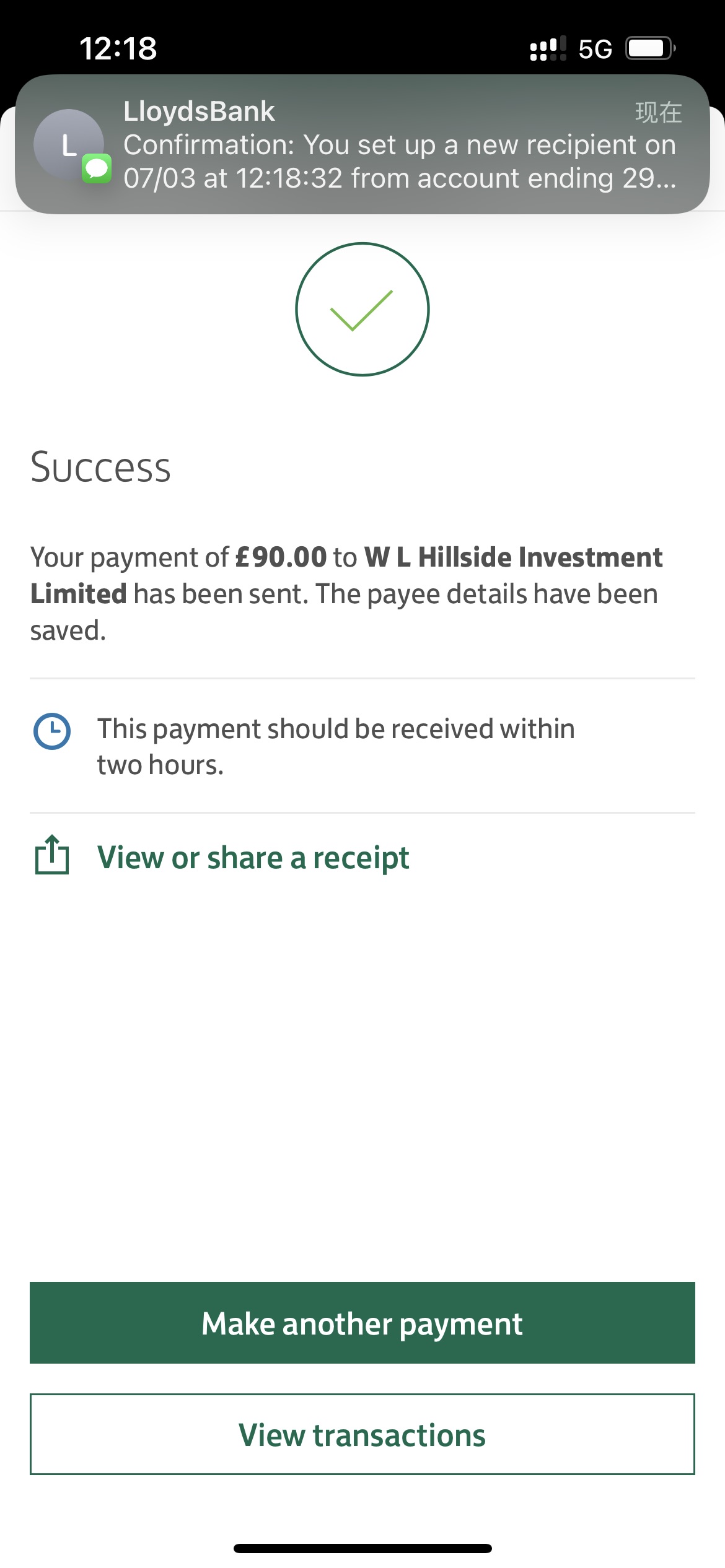
Task: Open 'View or share a receipt' link
Action: (253, 858)
